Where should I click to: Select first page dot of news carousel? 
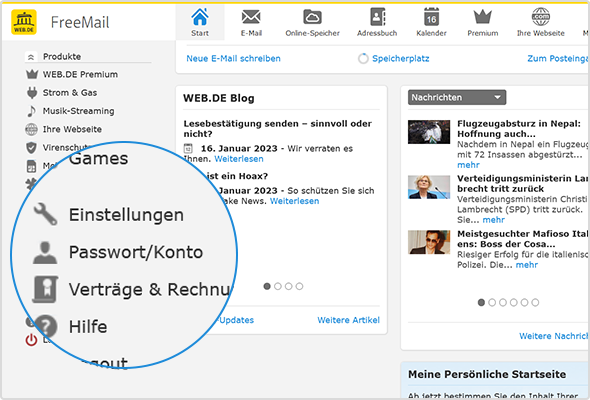click(481, 303)
